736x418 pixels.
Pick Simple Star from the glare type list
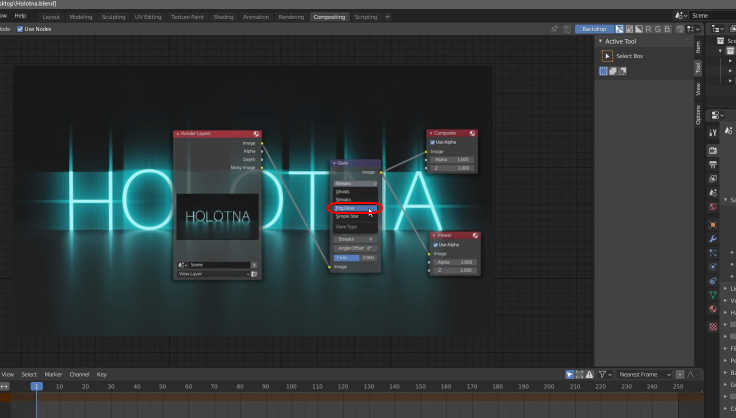(x=355, y=216)
